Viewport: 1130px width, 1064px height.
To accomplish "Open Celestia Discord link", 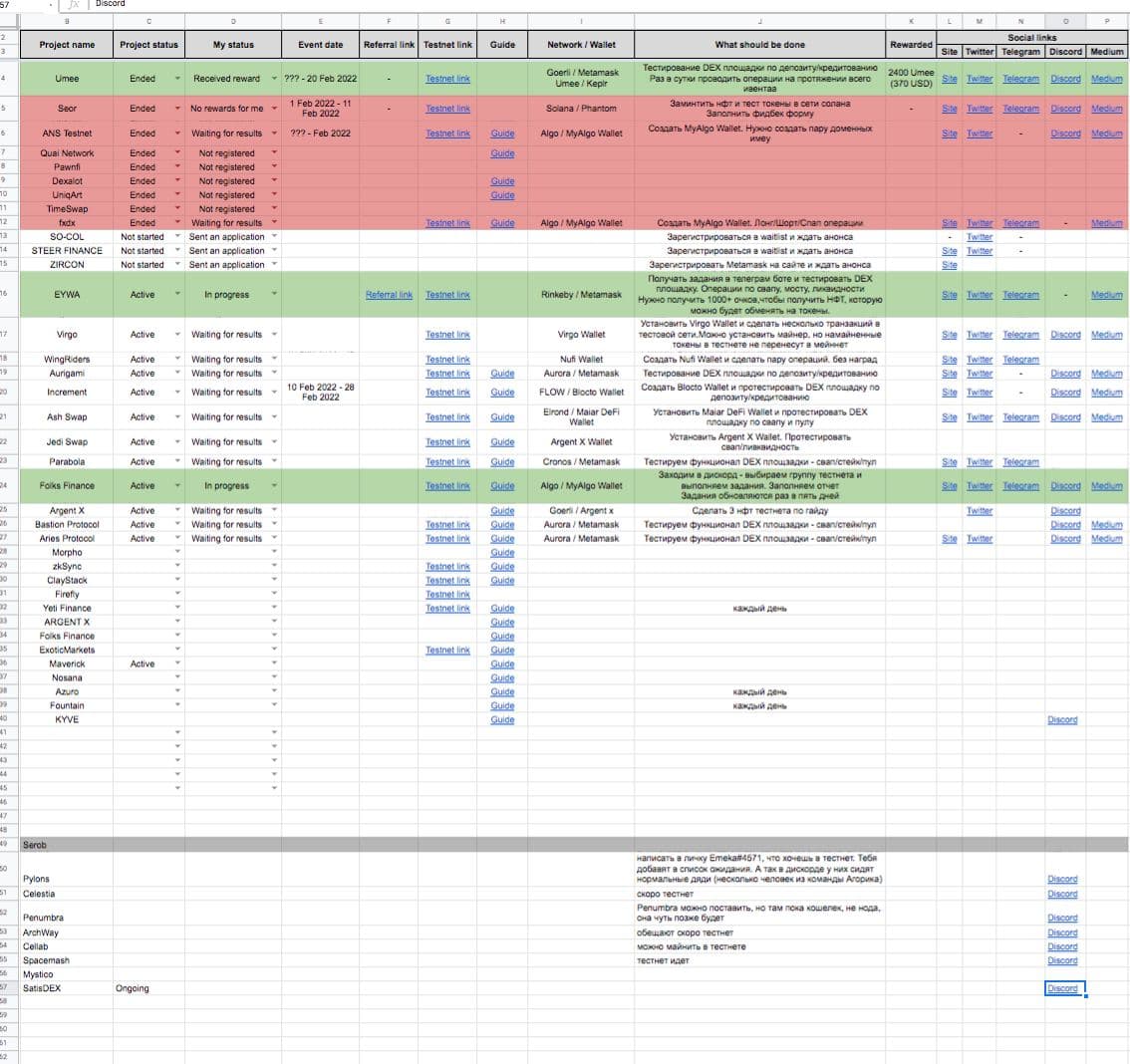I will pos(1062,894).
